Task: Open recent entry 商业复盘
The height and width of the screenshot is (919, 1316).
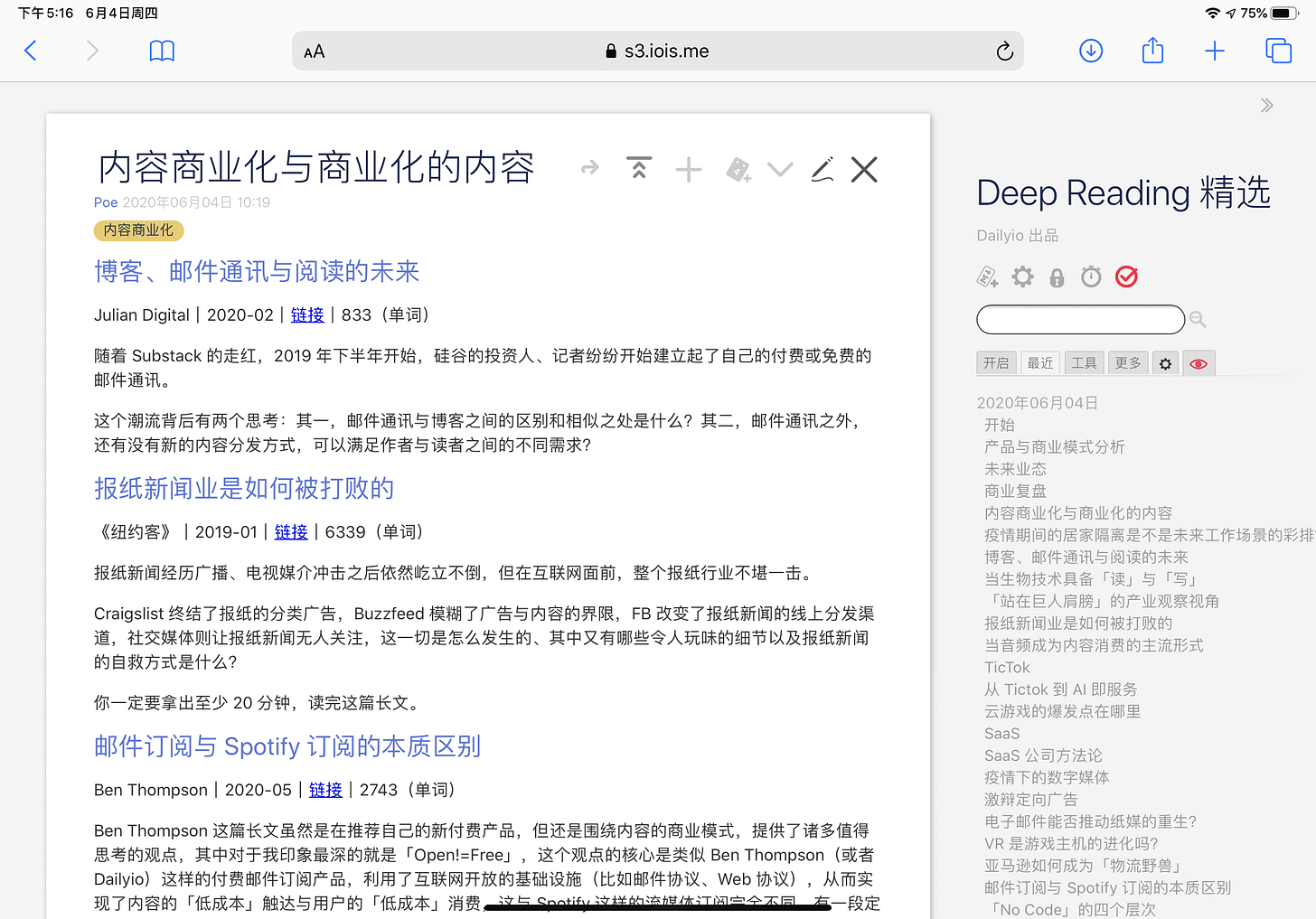Action: 1015,491
